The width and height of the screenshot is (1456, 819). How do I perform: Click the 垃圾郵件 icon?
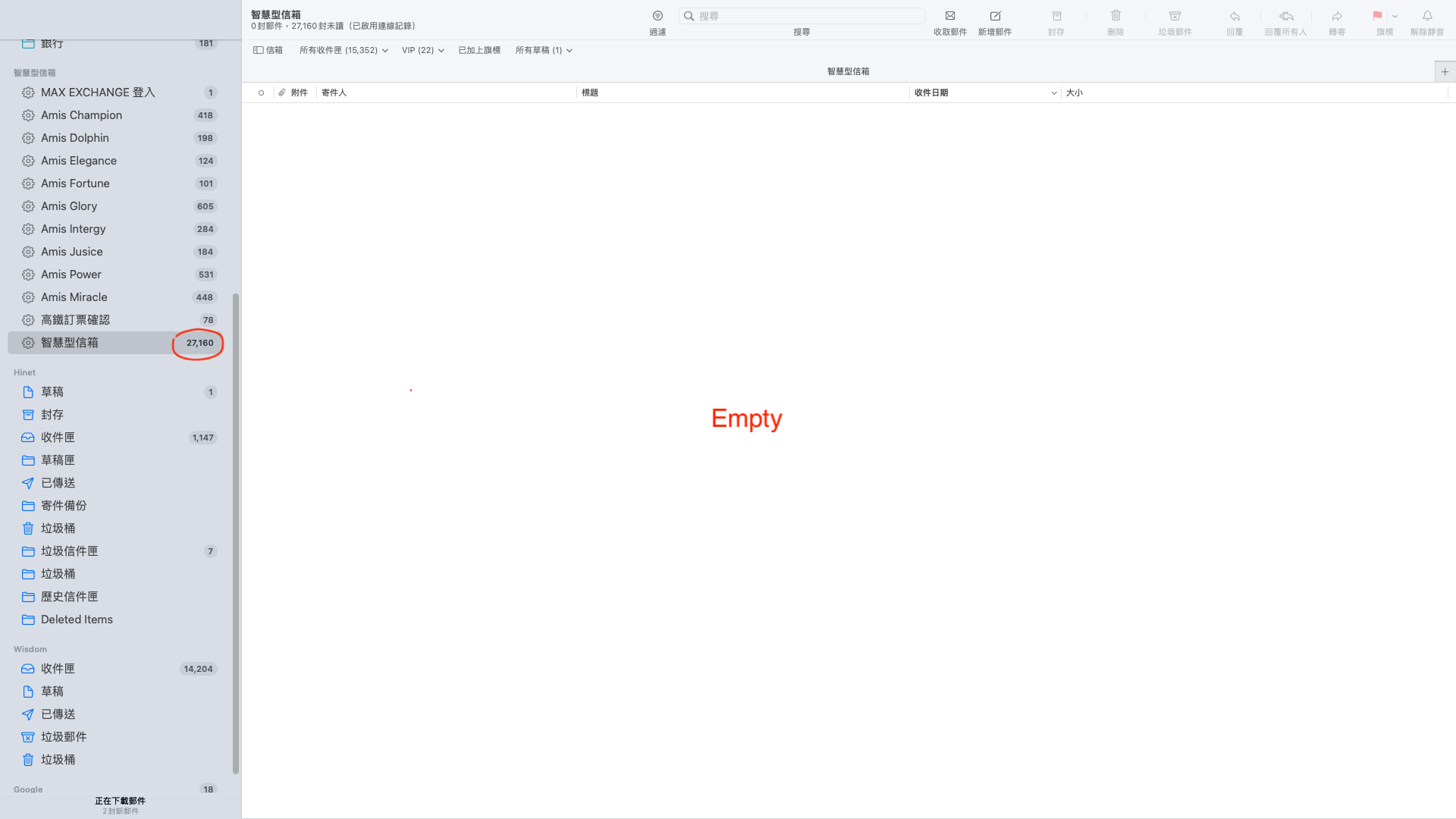click(x=27, y=736)
